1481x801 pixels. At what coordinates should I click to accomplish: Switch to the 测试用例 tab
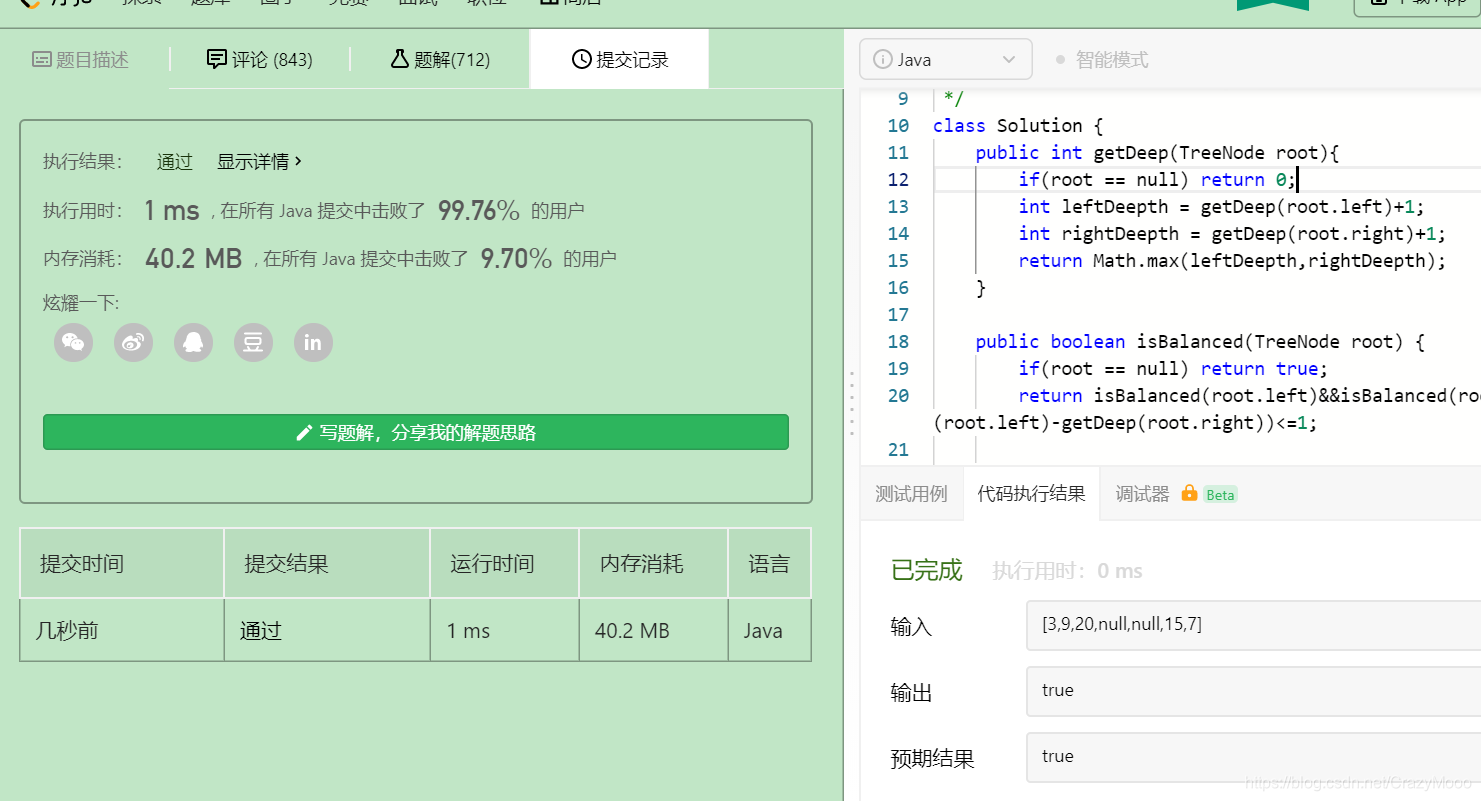[911, 493]
